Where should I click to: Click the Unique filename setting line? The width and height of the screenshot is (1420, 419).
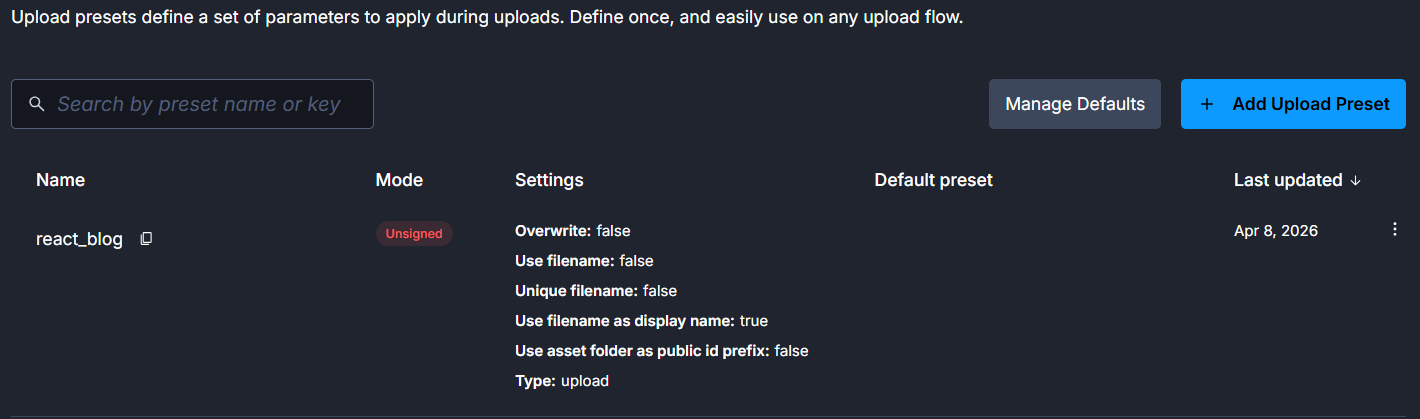[x=595, y=291]
